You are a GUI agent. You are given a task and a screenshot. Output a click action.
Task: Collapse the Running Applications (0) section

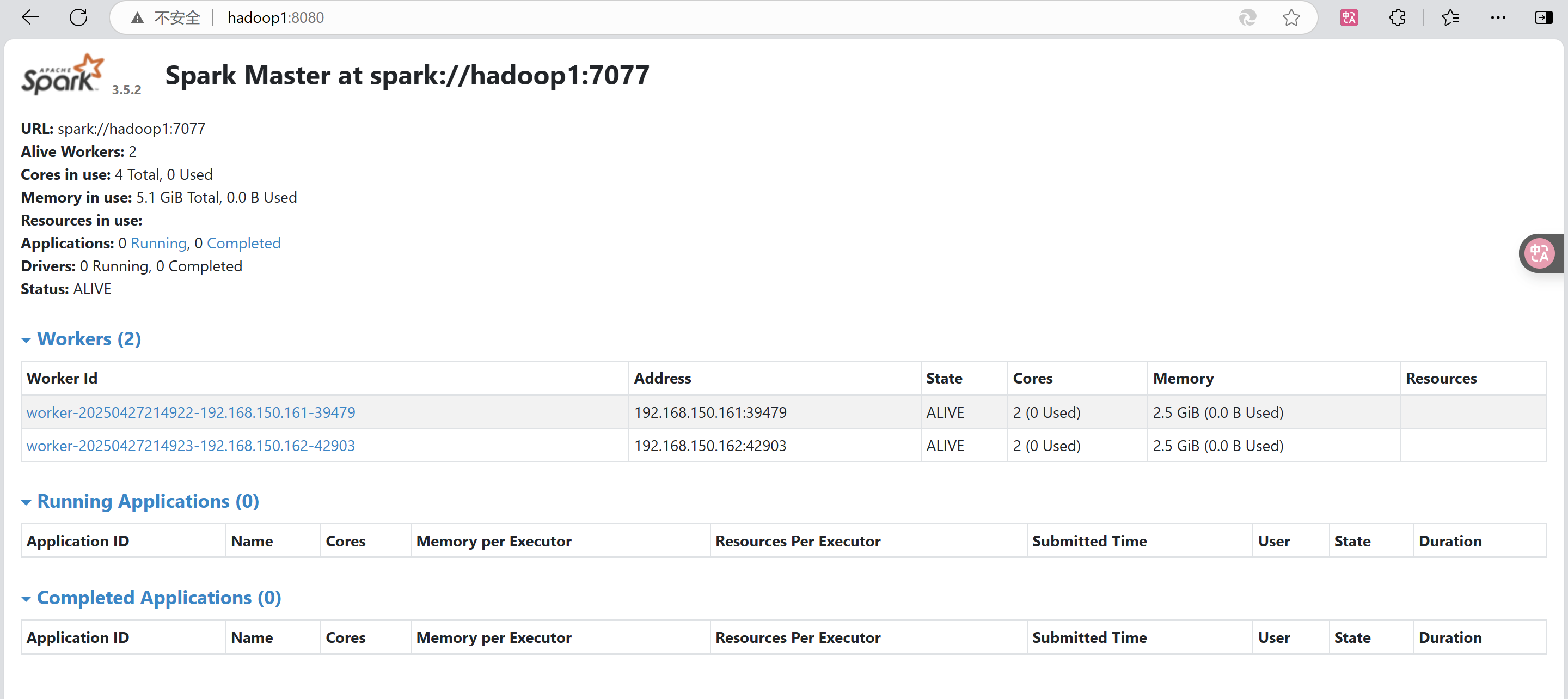pos(140,501)
